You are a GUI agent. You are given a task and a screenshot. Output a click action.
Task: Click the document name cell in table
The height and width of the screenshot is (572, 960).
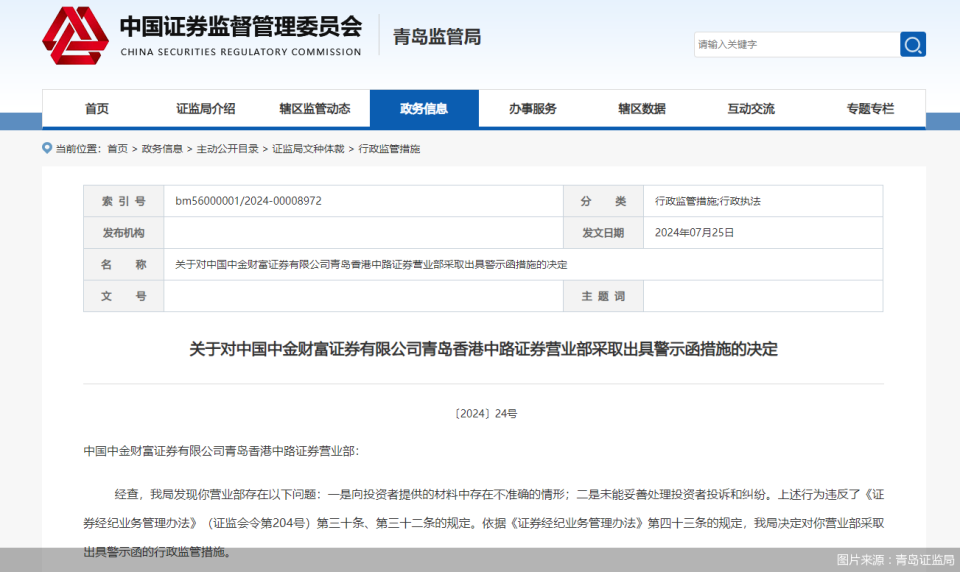(523, 265)
